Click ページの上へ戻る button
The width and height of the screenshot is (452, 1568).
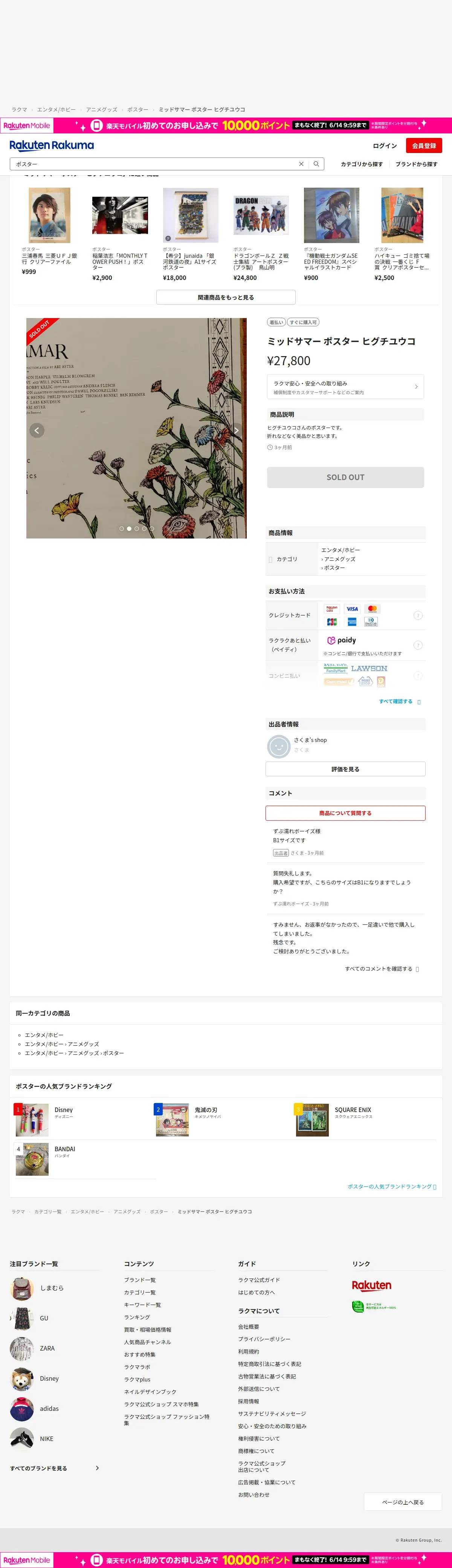(403, 1502)
